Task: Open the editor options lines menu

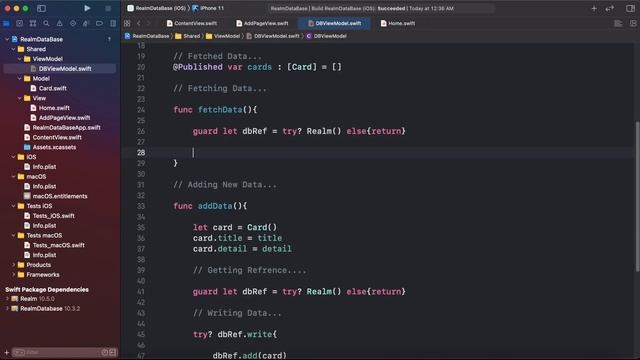Action: (618, 23)
